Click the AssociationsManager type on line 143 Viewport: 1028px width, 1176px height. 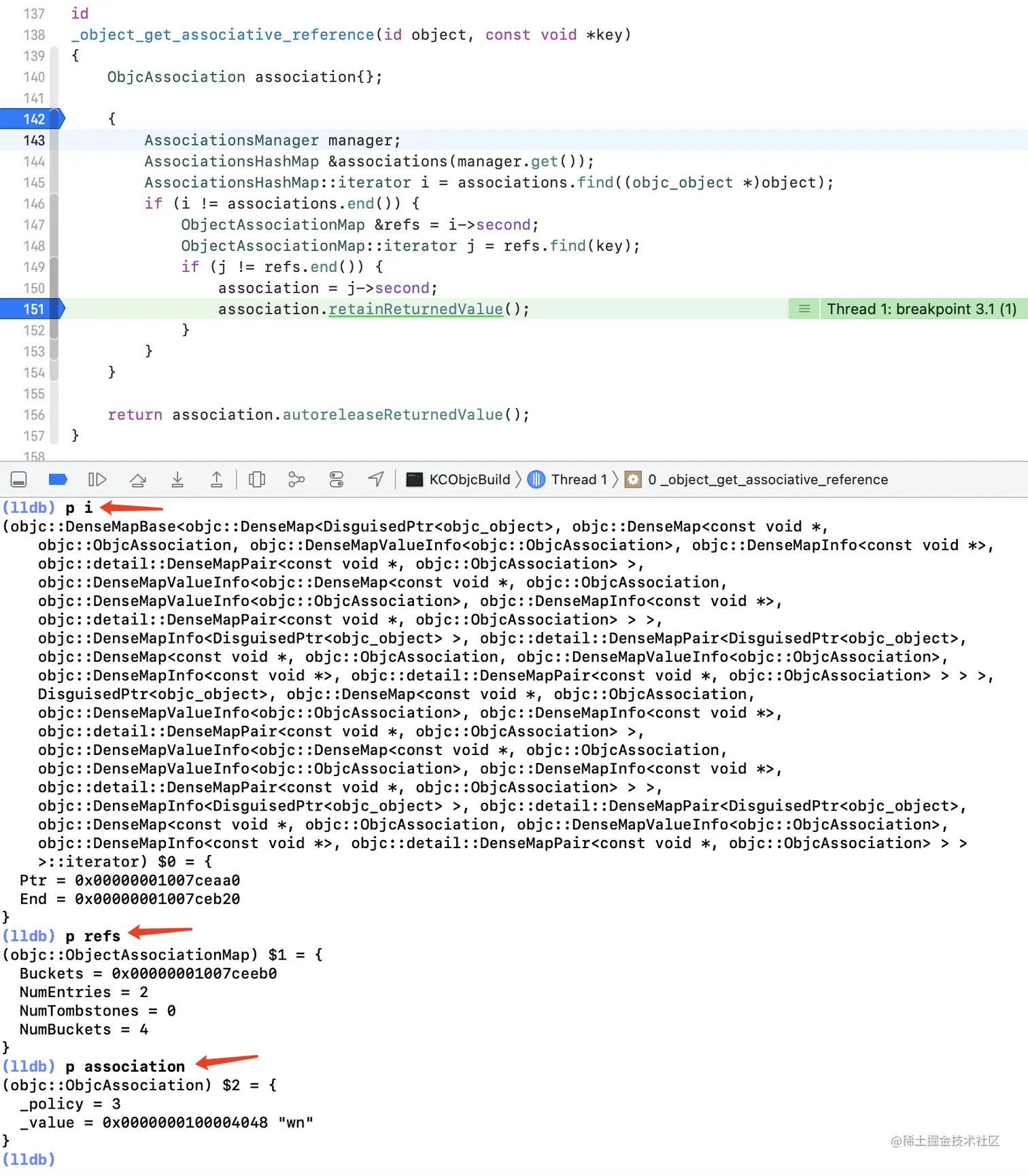tap(231, 140)
